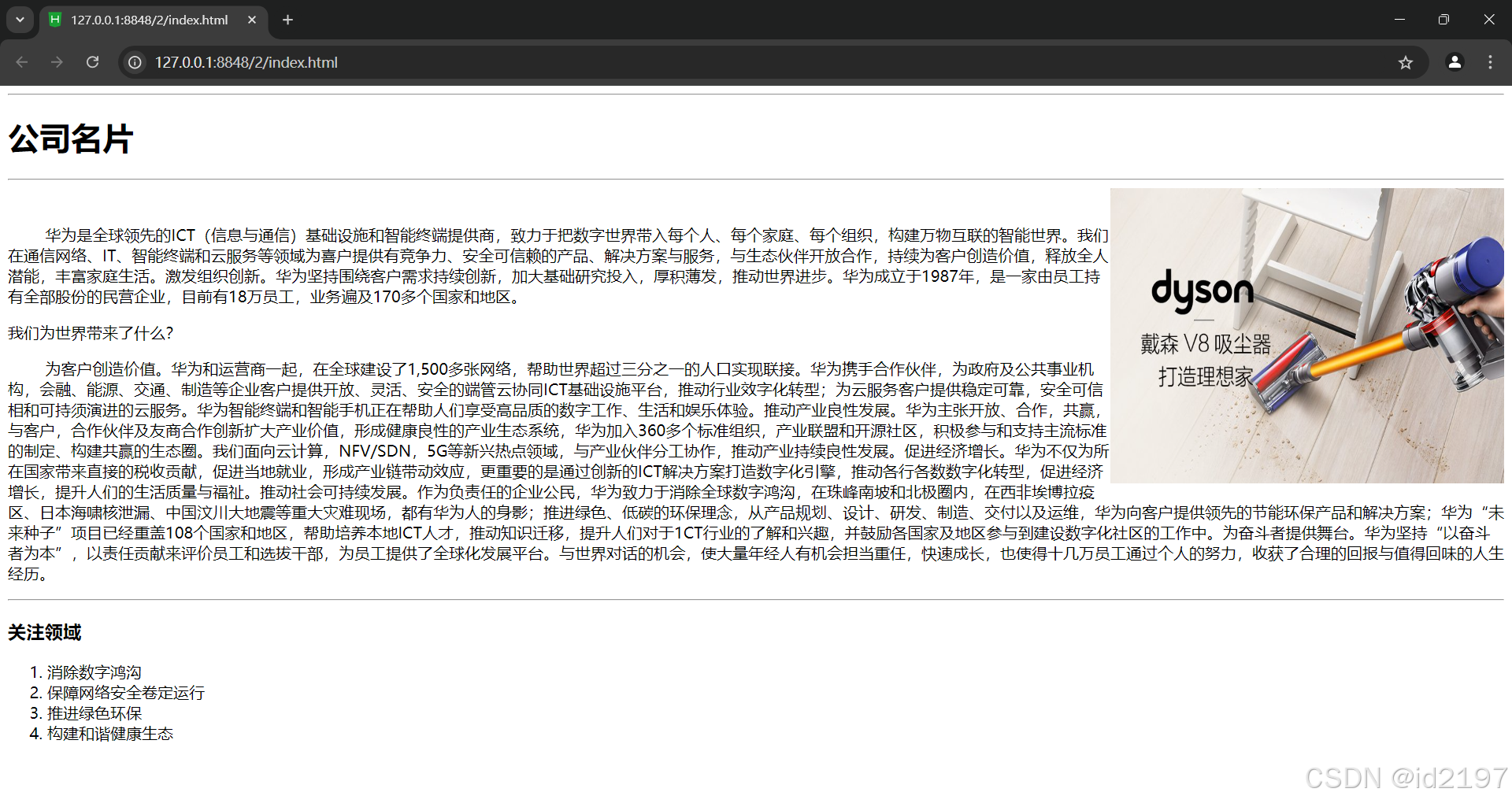The width and height of the screenshot is (1512, 803).
Task: Restore down the Chrome window
Action: (1443, 20)
